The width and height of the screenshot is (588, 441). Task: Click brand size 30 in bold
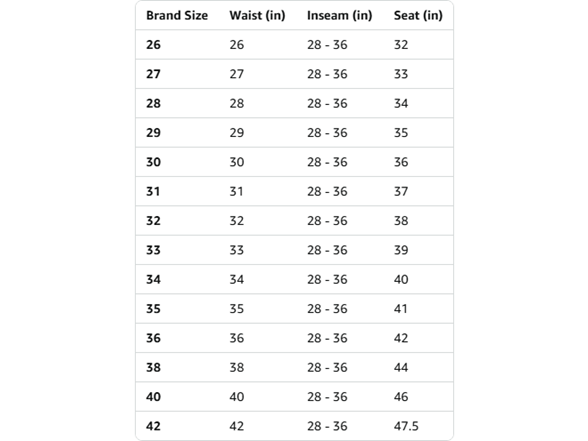pyautogui.click(x=153, y=162)
